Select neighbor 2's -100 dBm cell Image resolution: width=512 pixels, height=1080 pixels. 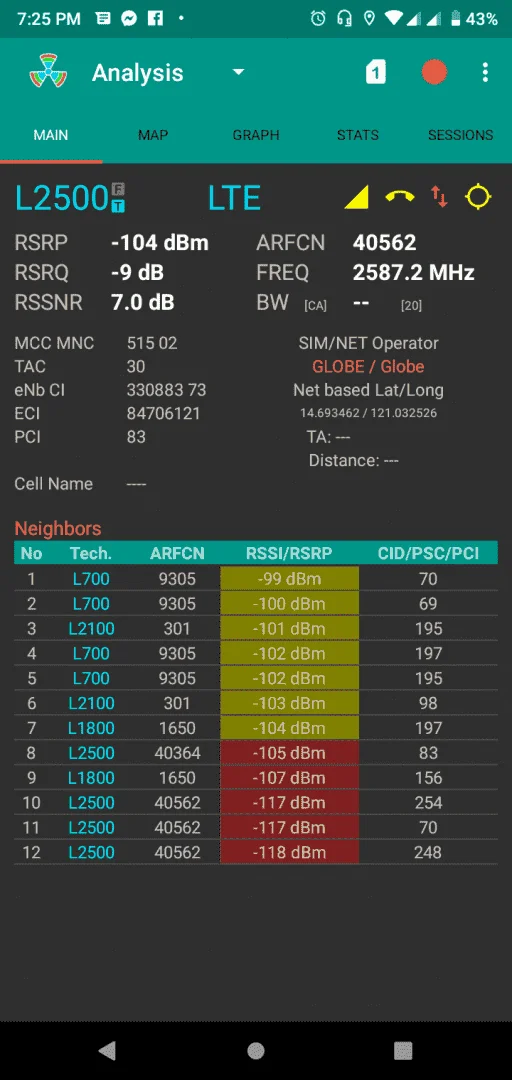[x=289, y=603]
